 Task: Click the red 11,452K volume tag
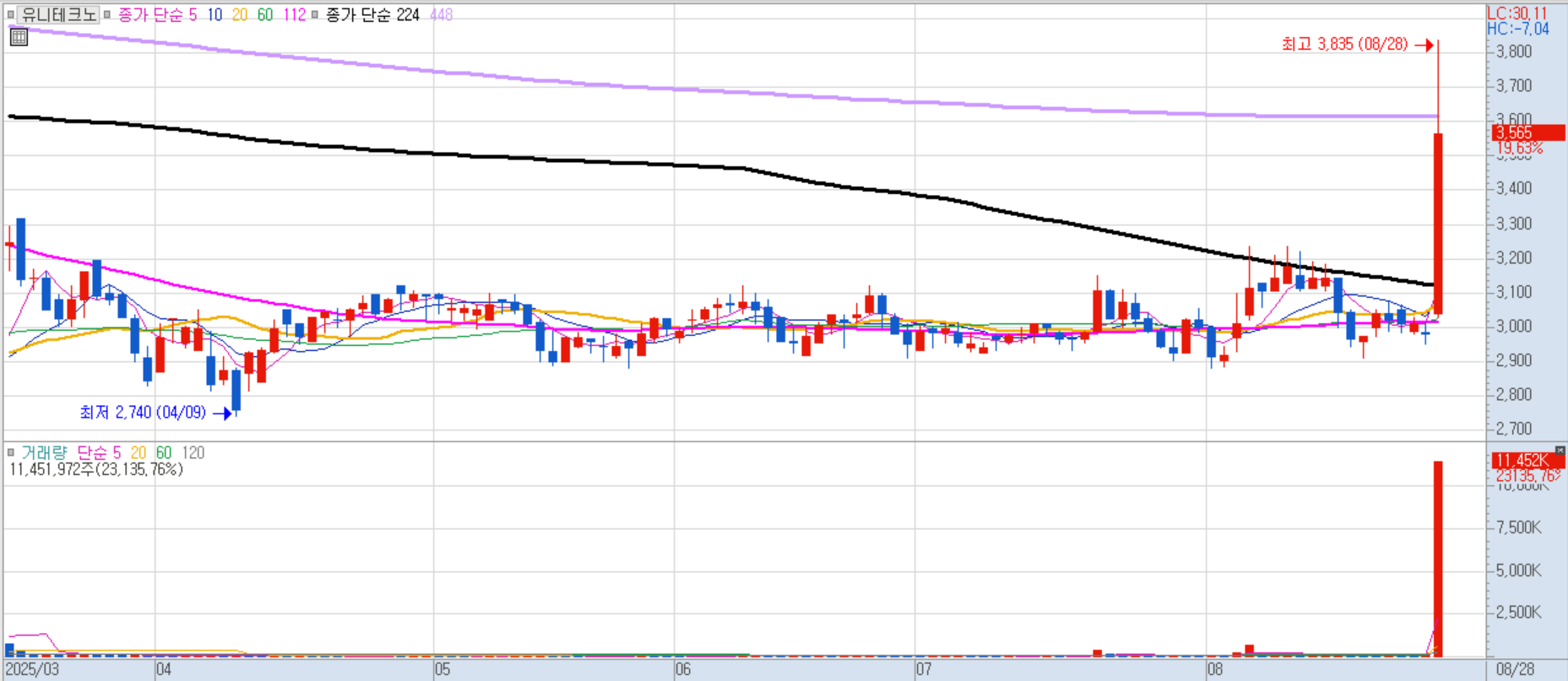click(x=1529, y=460)
